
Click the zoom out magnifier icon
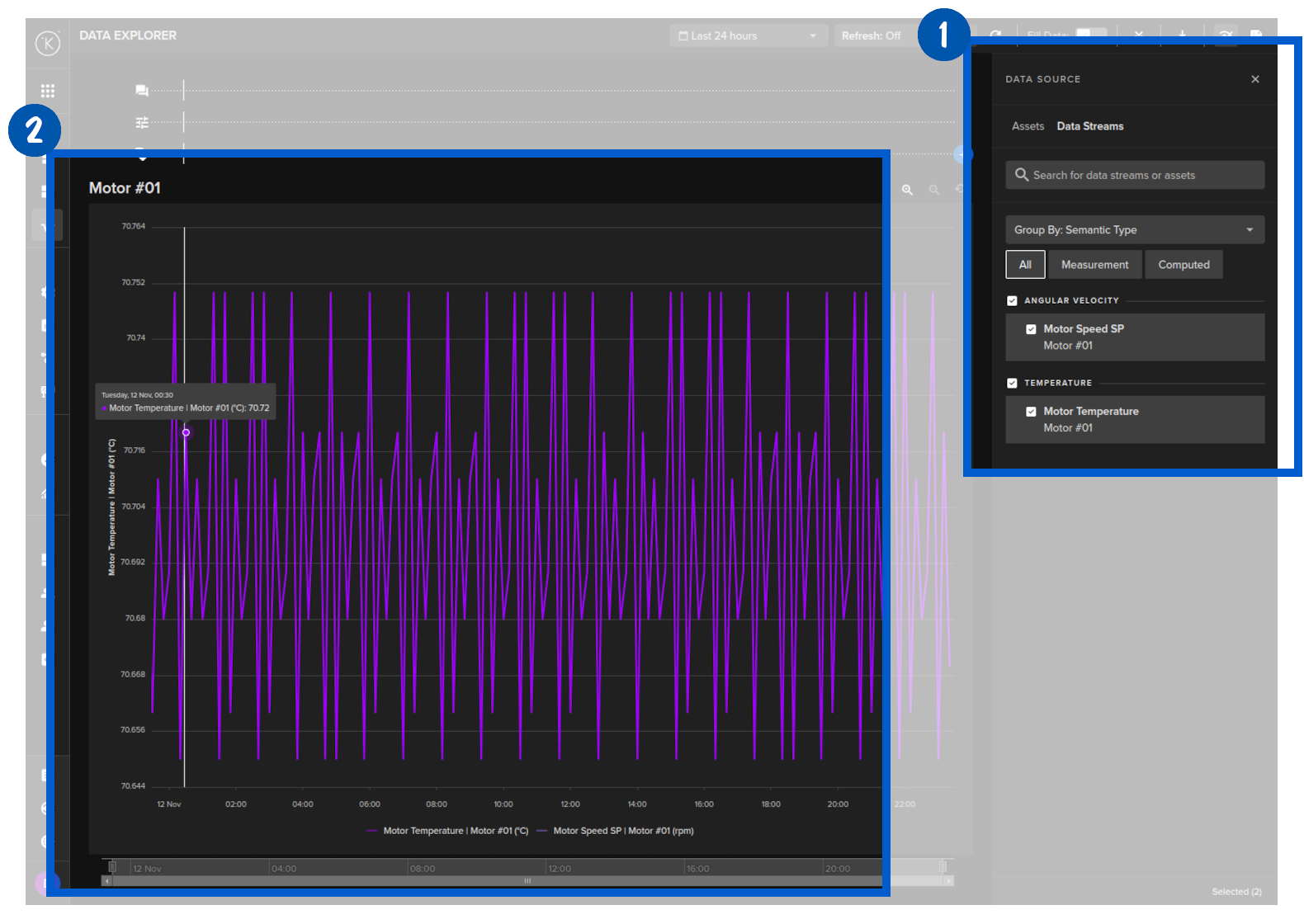pos(934,190)
